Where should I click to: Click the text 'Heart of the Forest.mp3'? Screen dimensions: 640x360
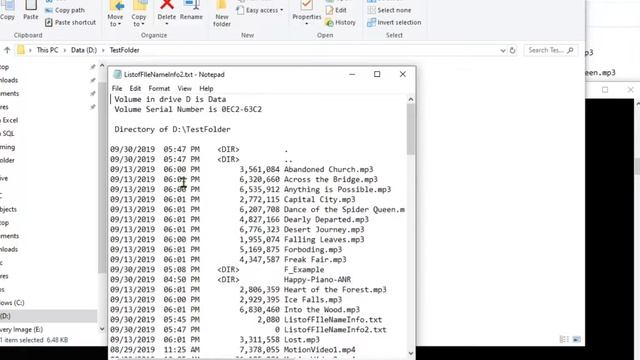click(x=335, y=289)
